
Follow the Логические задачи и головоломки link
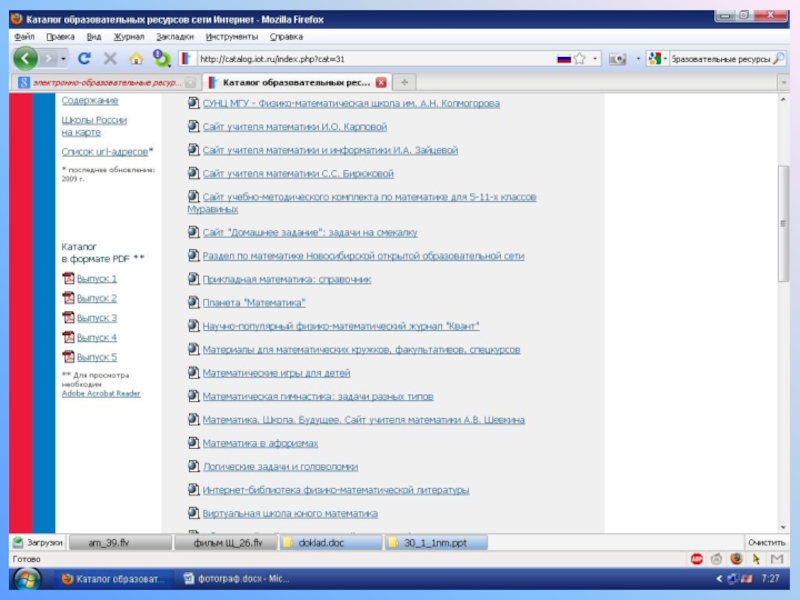pyautogui.click(x=279, y=467)
